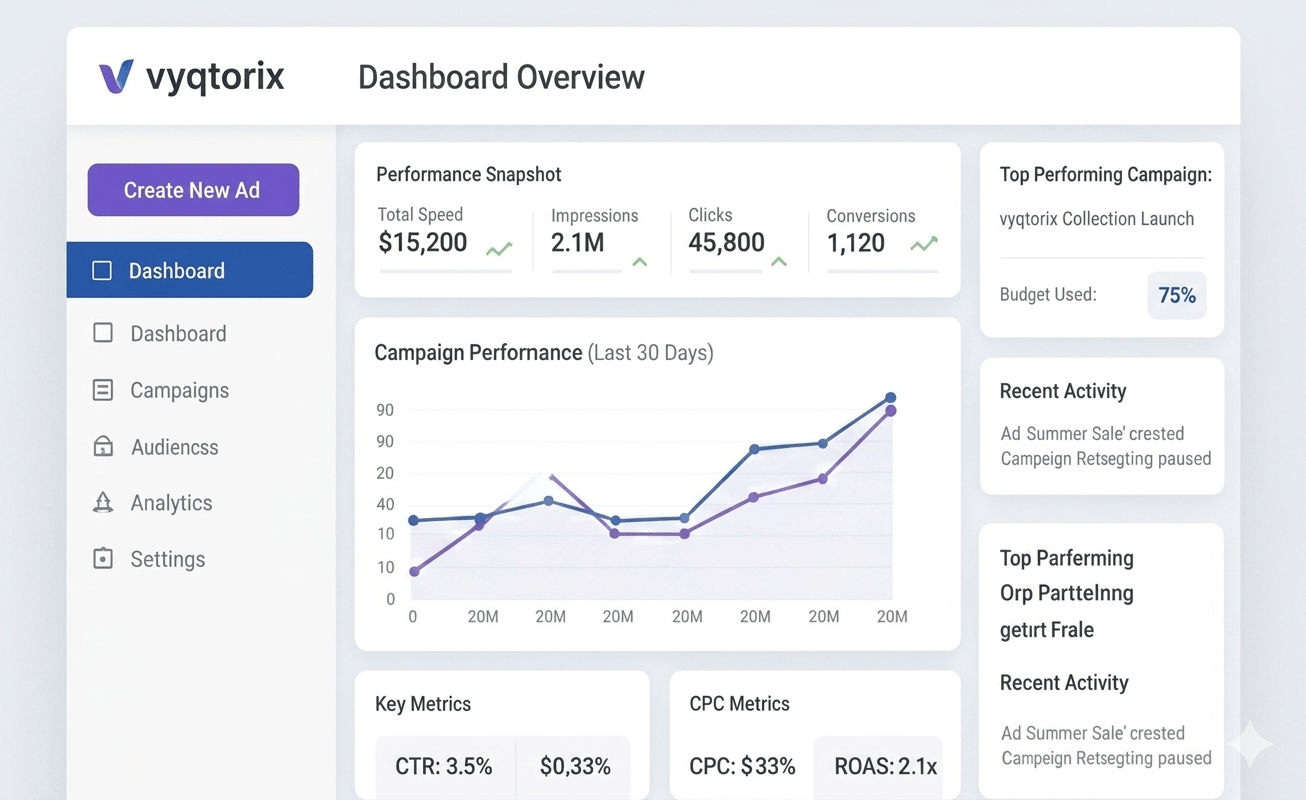This screenshot has width=1306, height=800.
Task: Click the Audiencss sidebar icon
Action: coord(103,447)
